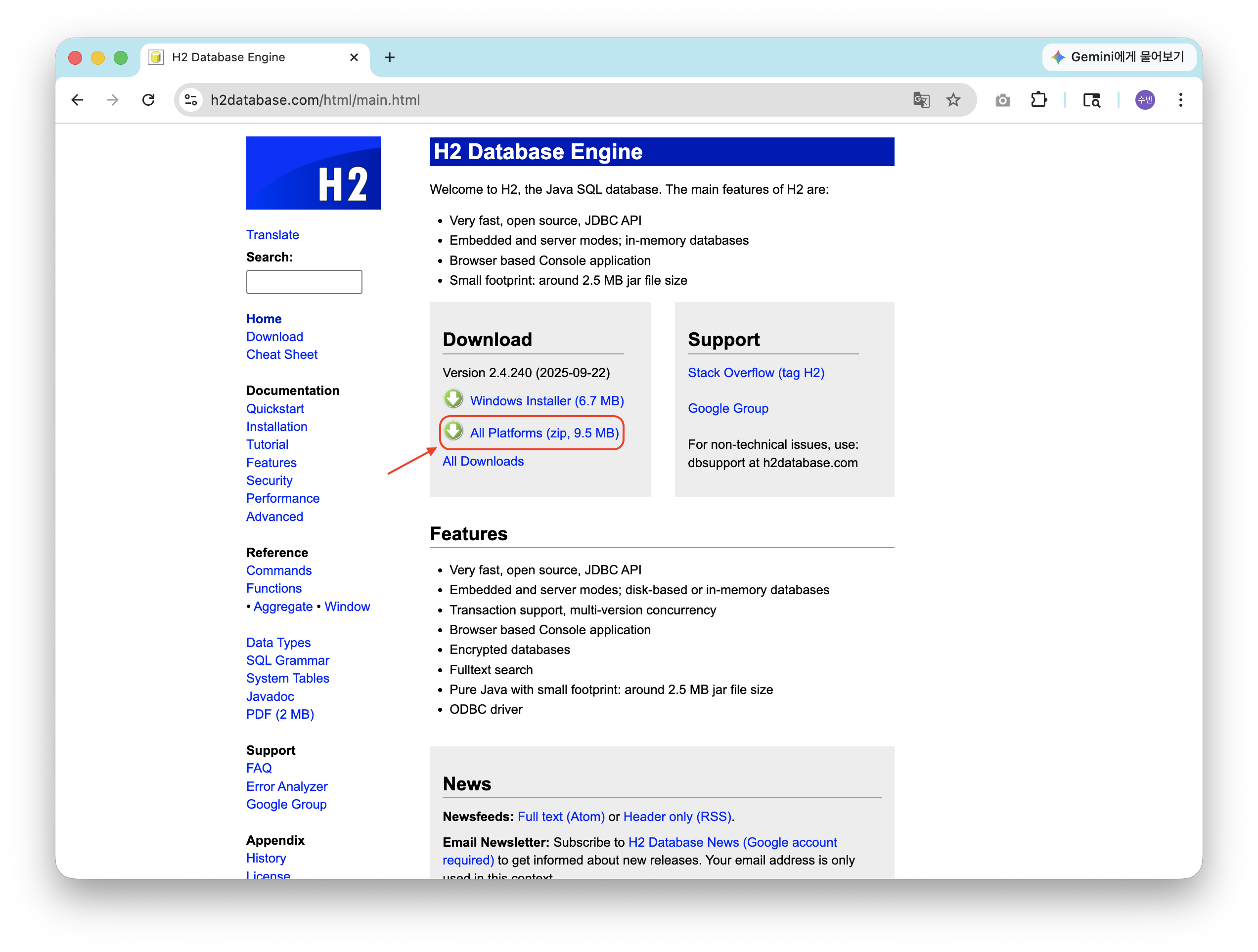Open the Security documentation

pyautogui.click(x=270, y=481)
